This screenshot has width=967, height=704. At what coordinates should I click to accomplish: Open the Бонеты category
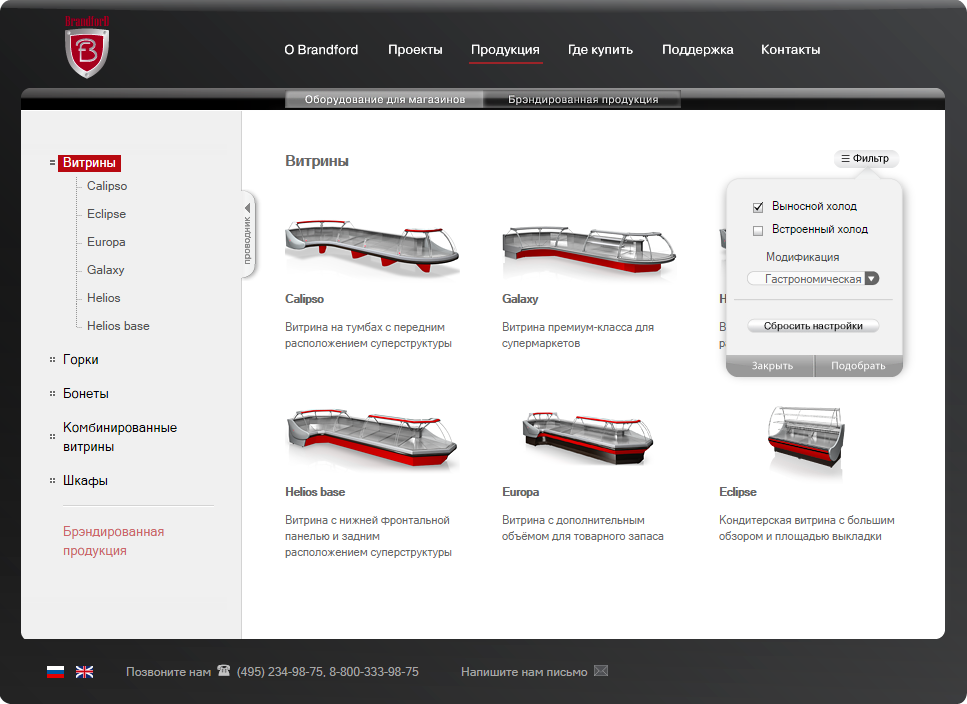coord(86,393)
